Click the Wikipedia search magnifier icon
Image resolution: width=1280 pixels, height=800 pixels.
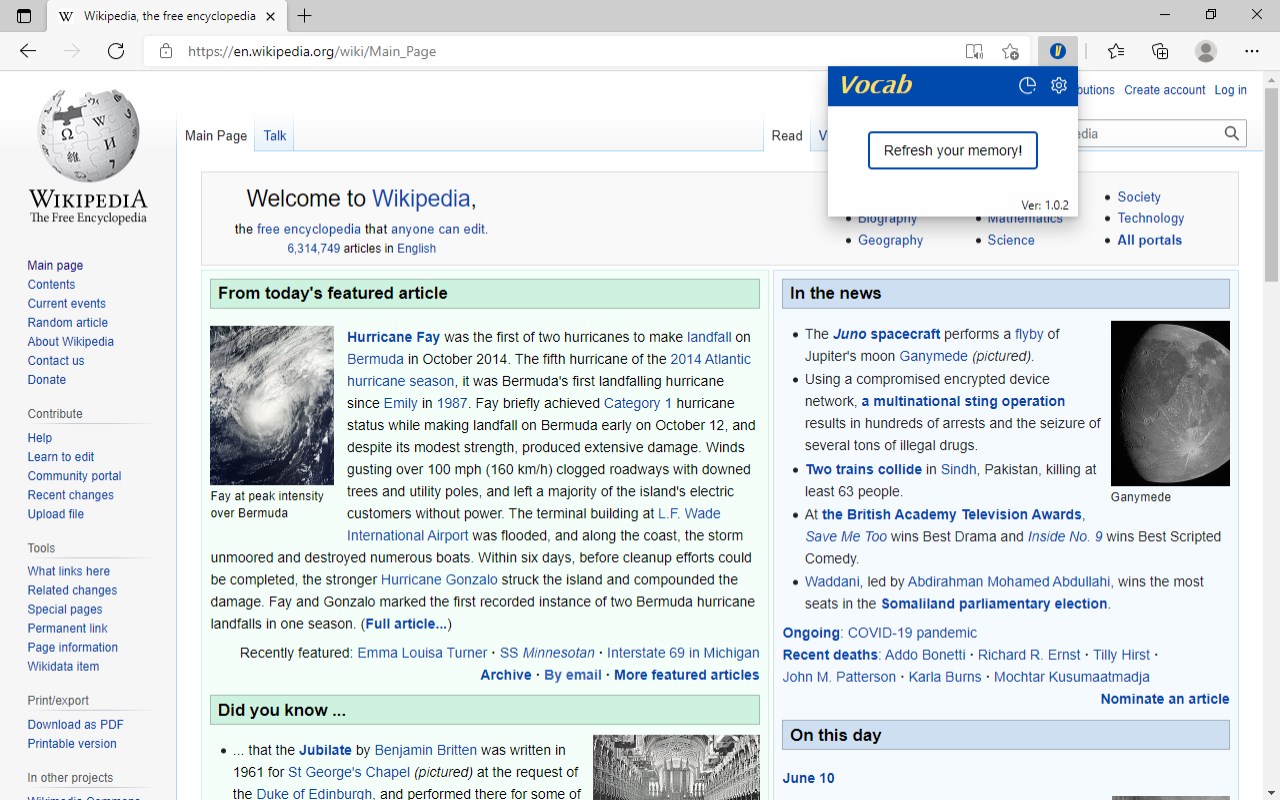pos(1231,133)
